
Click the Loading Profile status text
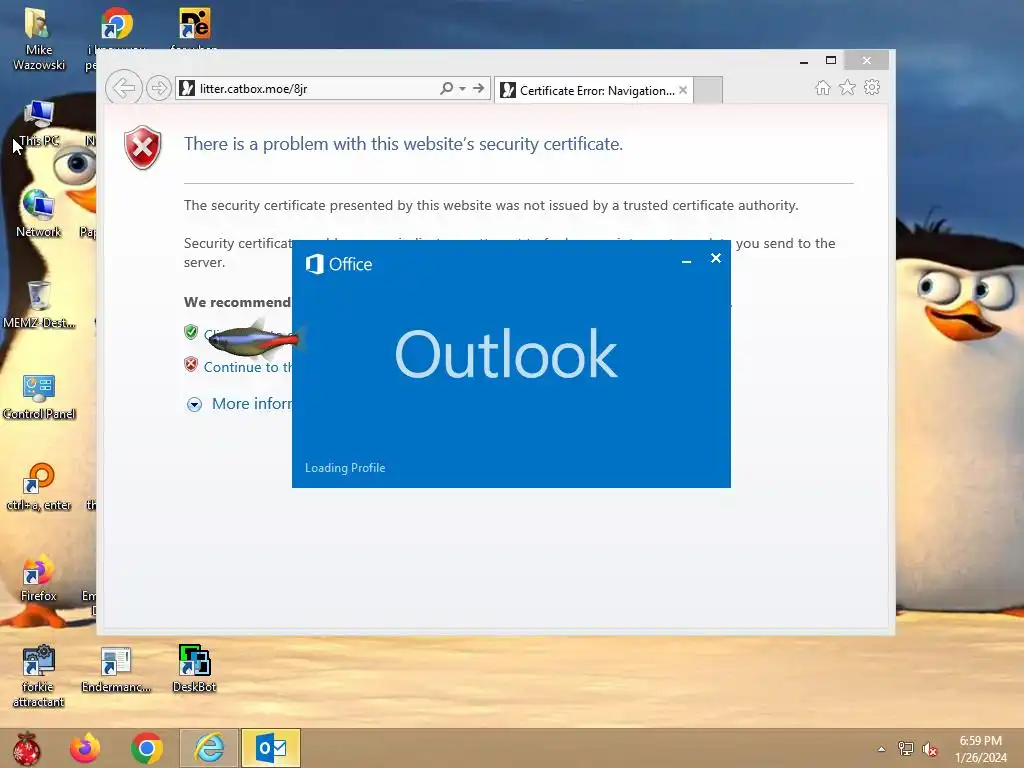coord(345,468)
